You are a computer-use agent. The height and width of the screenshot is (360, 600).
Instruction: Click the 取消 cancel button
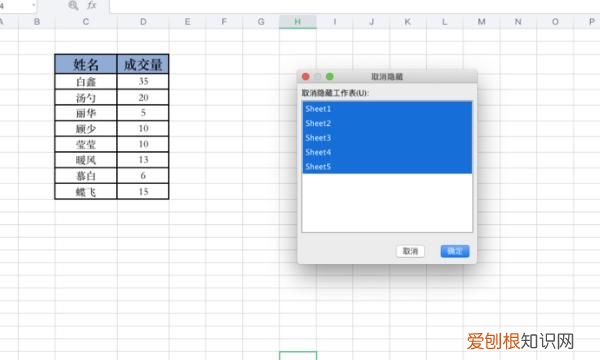(x=410, y=251)
